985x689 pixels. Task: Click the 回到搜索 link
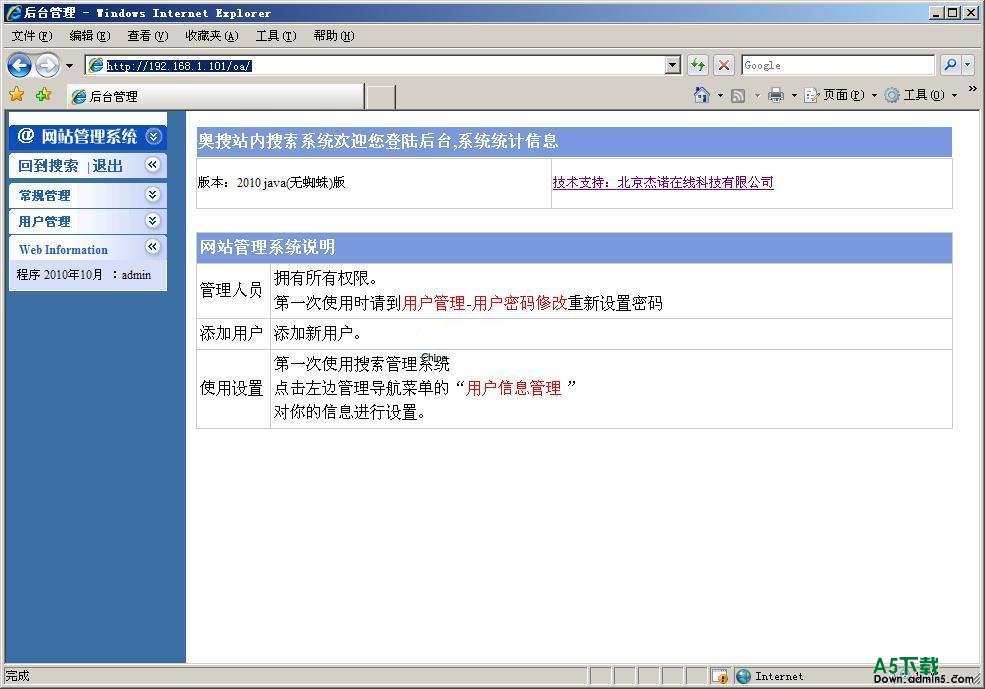coord(48,166)
